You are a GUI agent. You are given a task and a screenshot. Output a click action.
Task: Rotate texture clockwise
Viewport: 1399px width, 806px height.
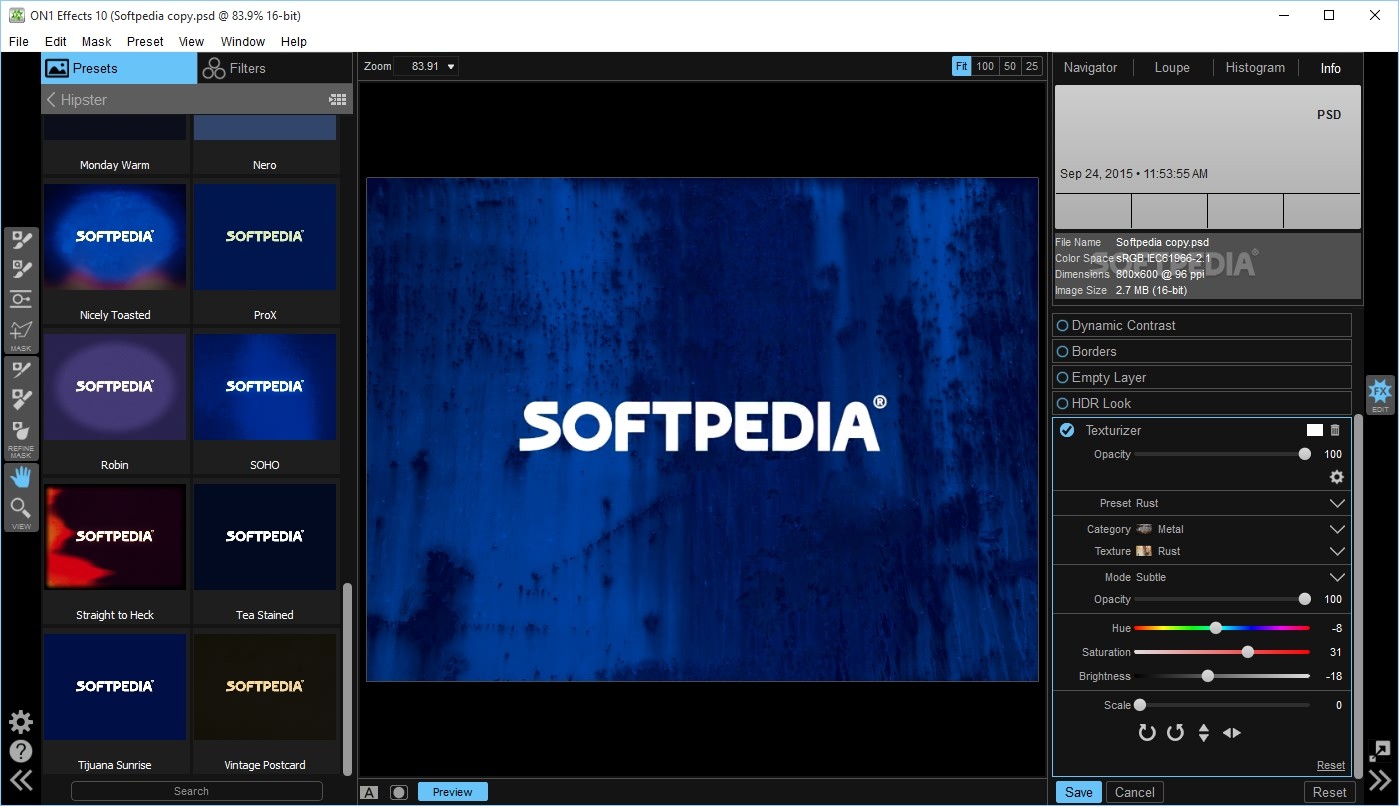click(x=1147, y=733)
